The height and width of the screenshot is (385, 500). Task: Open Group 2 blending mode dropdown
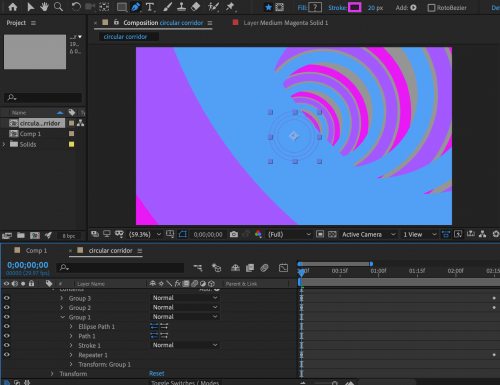pos(185,307)
